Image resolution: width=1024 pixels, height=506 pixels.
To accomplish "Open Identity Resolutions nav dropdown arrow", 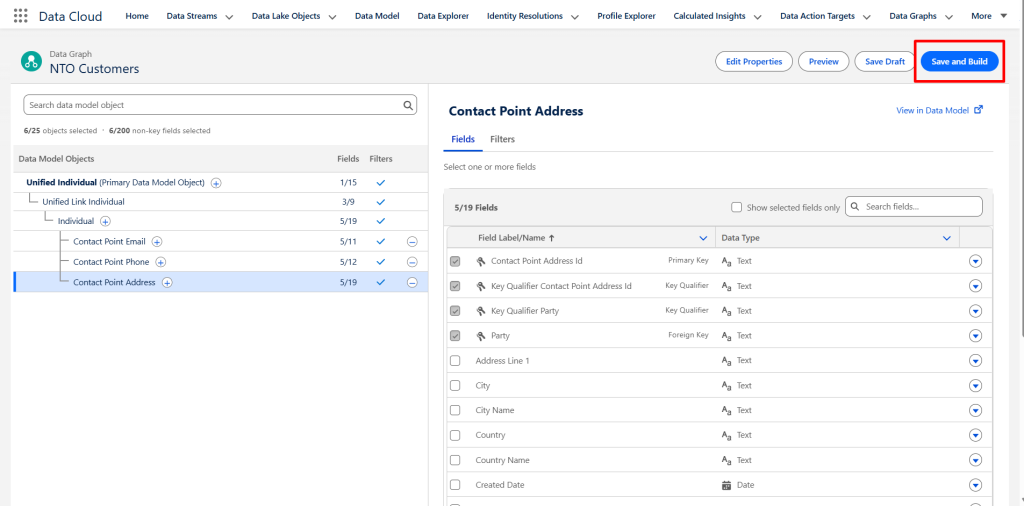I will click(x=574, y=17).
